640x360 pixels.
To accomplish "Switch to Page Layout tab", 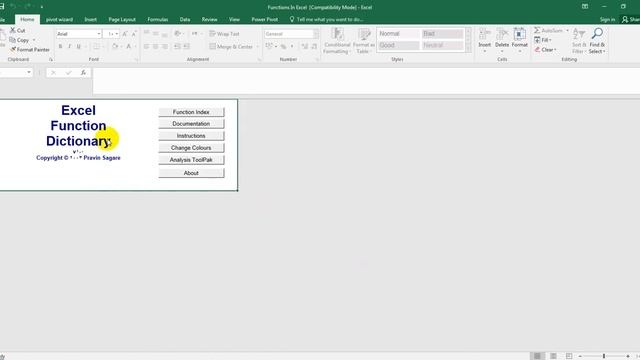I will point(122,19).
